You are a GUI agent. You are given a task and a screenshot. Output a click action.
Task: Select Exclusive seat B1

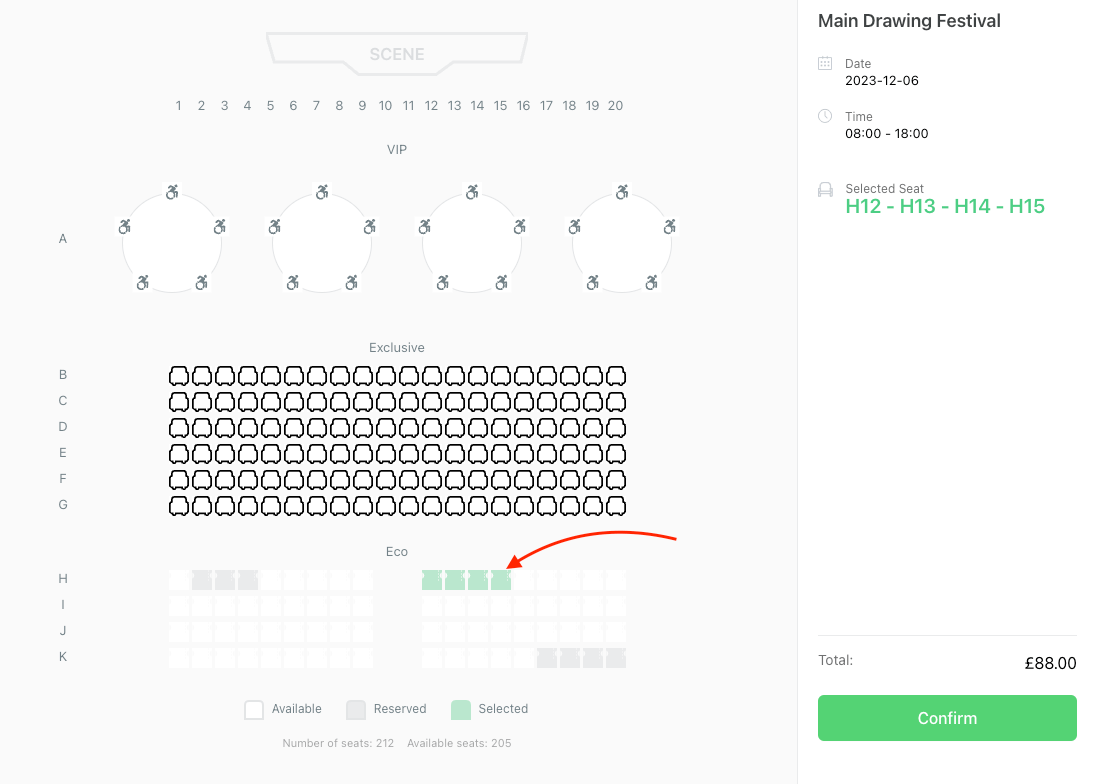pyautogui.click(x=179, y=375)
